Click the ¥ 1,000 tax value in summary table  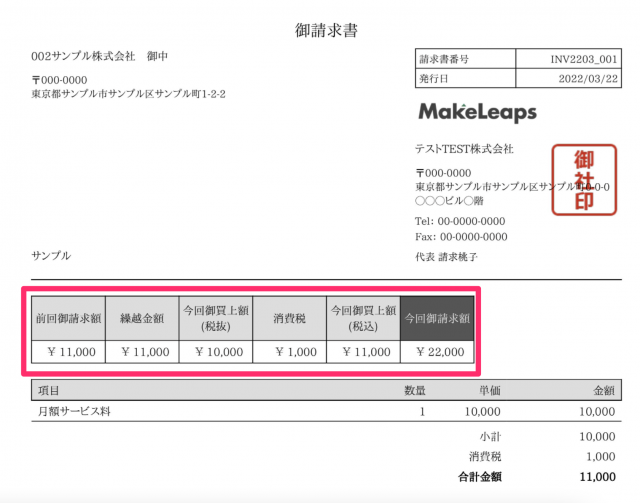(x=289, y=352)
